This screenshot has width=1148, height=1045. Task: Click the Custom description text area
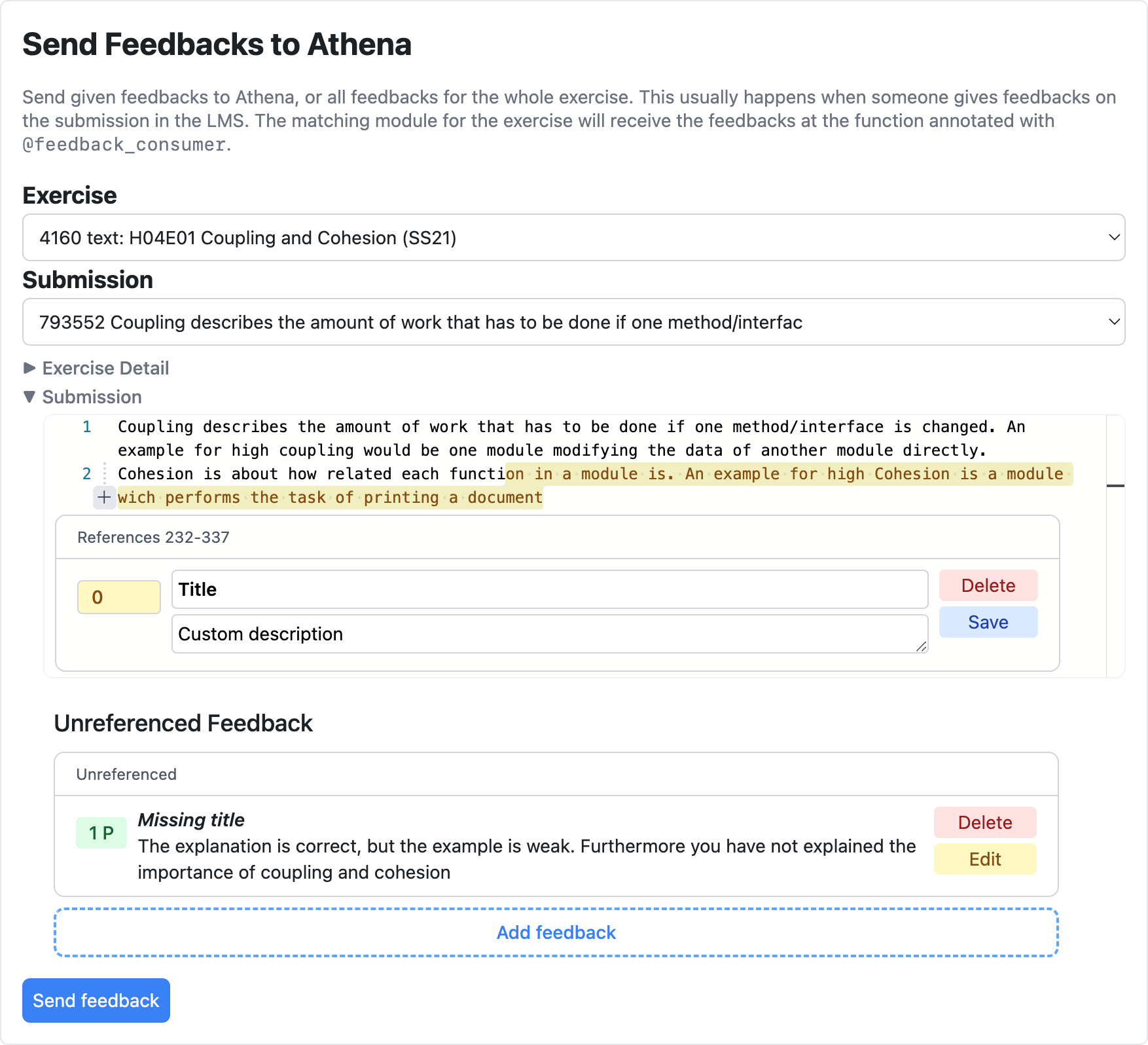(550, 634)
